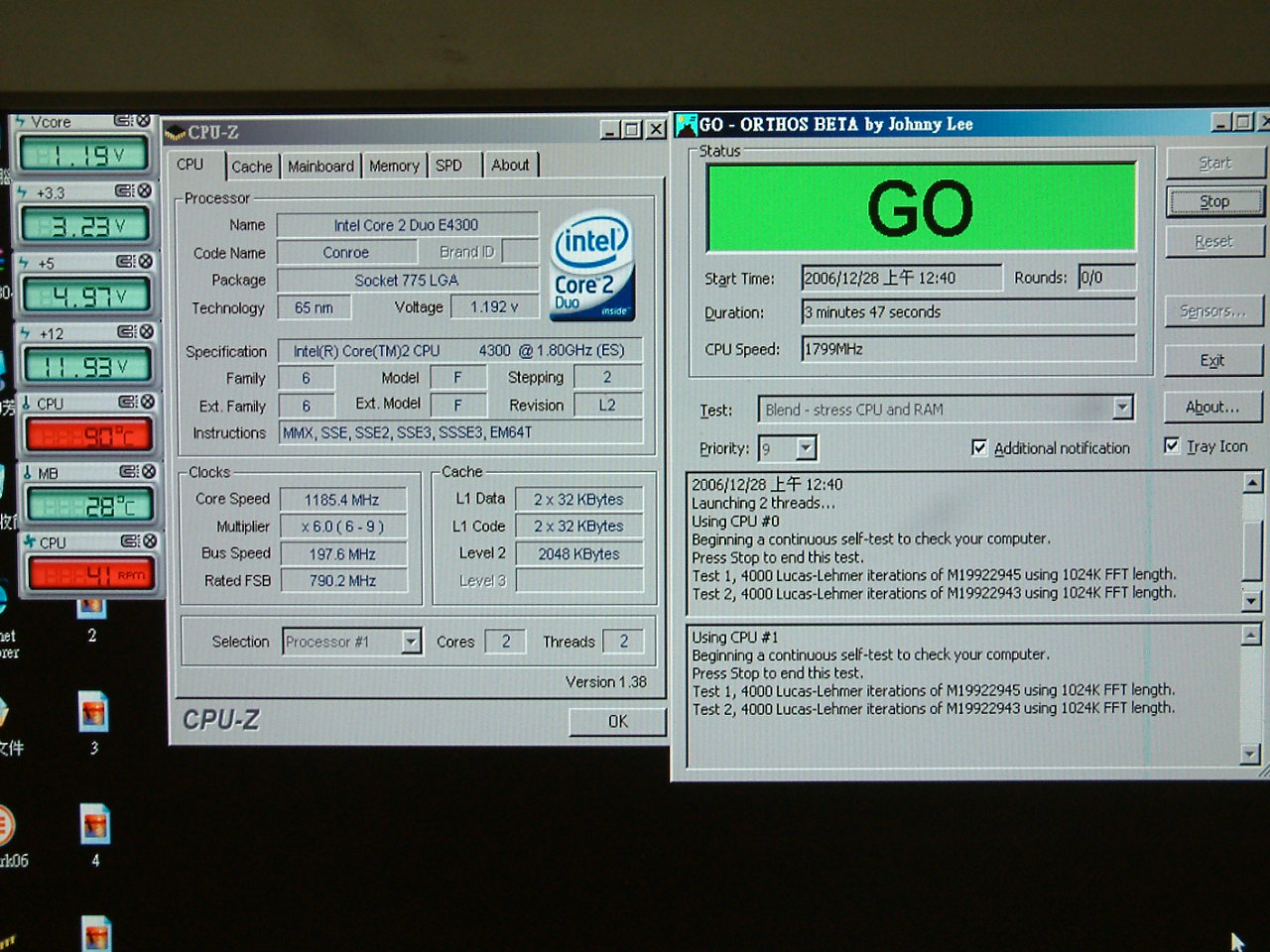Expand the Priority dropdown in ORTHOS
The image size is (1270, 952).
pyautogui.click(x=806, y=448)
